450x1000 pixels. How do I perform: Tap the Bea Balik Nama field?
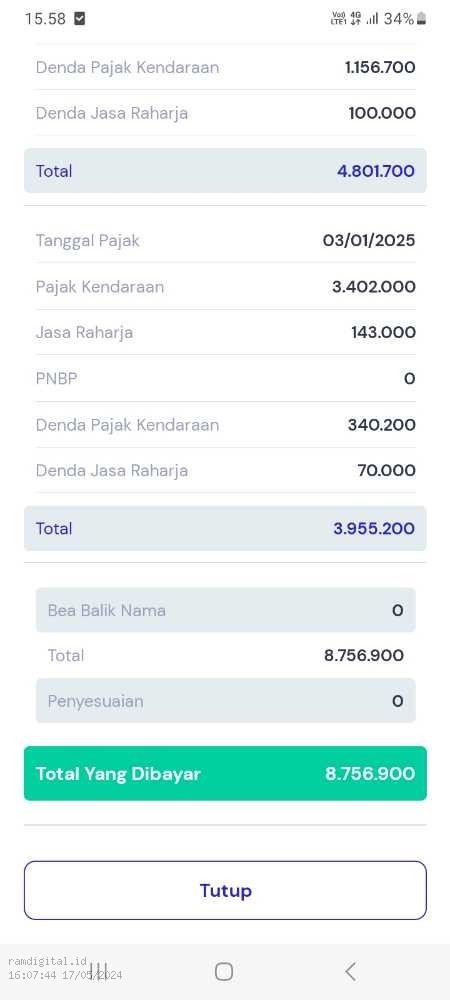point(225,610)
